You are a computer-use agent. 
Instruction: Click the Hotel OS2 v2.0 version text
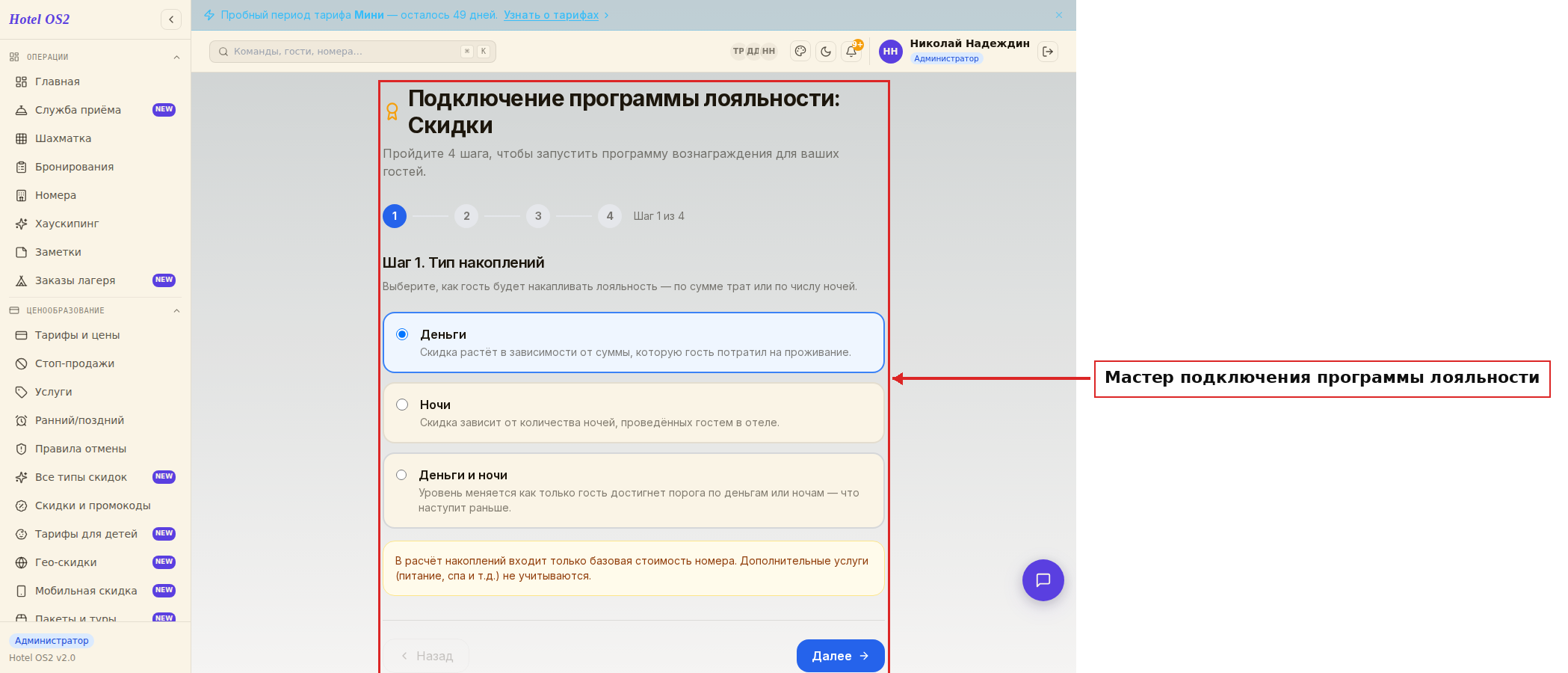[x=42, y=658]
